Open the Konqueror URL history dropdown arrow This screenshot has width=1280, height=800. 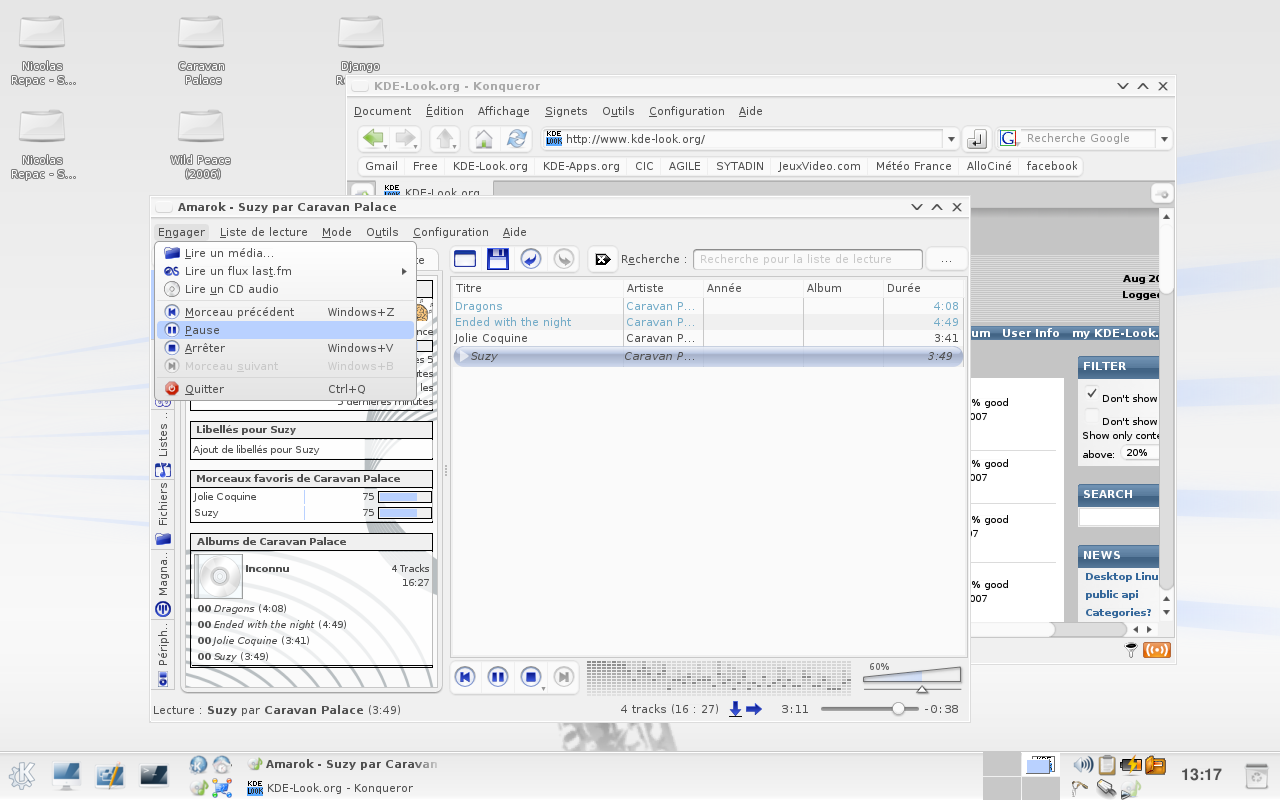[952, 139]
